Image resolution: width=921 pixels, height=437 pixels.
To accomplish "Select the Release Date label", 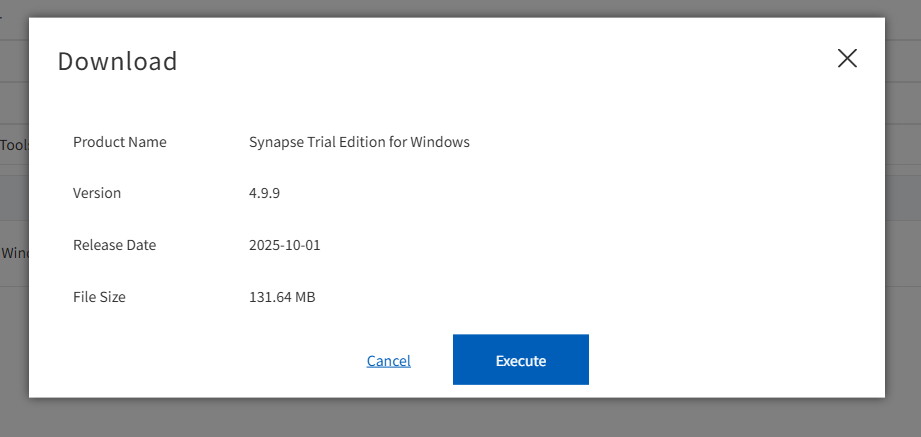I will click(114, 245).
